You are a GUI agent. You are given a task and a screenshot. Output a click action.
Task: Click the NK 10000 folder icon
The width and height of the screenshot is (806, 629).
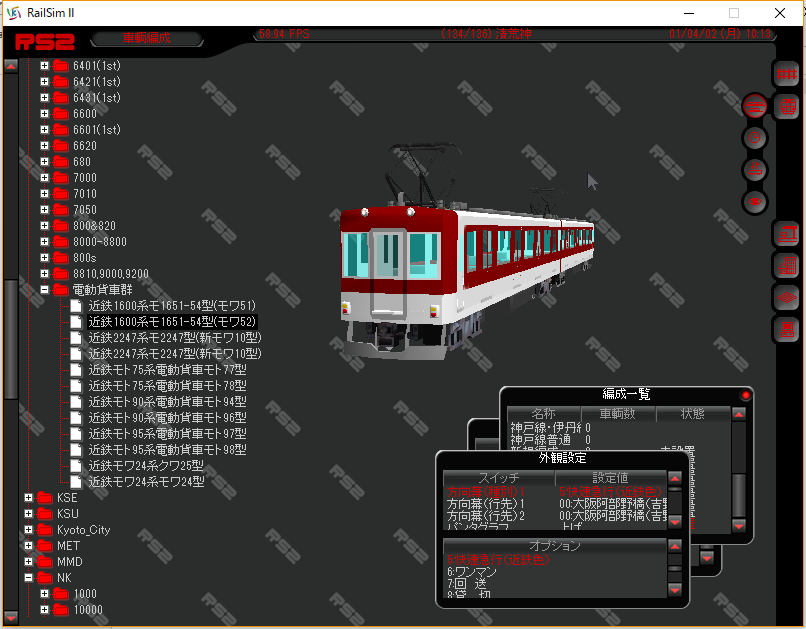[x=61, y=609]
